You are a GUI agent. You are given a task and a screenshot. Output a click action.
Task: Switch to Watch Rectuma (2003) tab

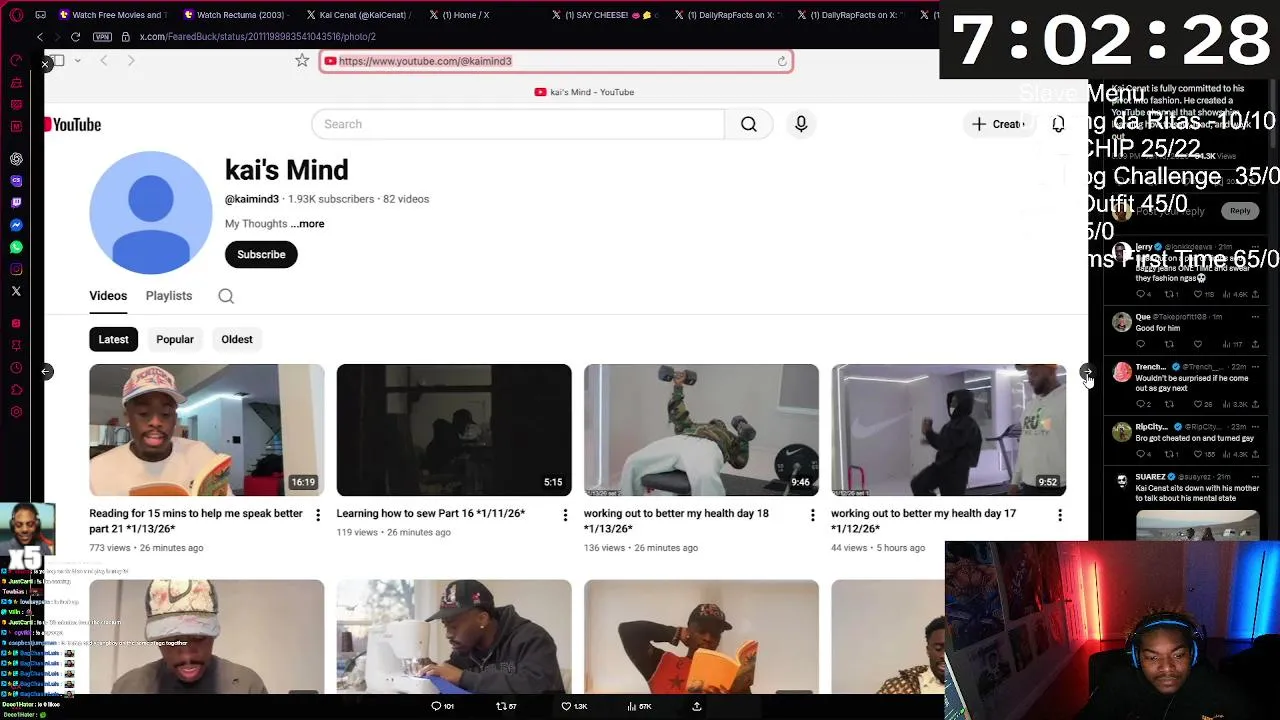click(x=236, y=15)
